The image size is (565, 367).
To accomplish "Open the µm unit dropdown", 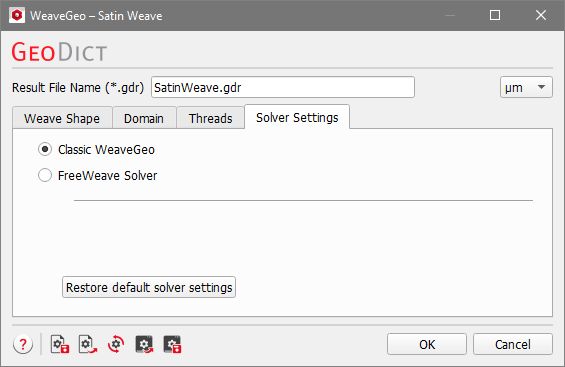I will pos(526,87).
